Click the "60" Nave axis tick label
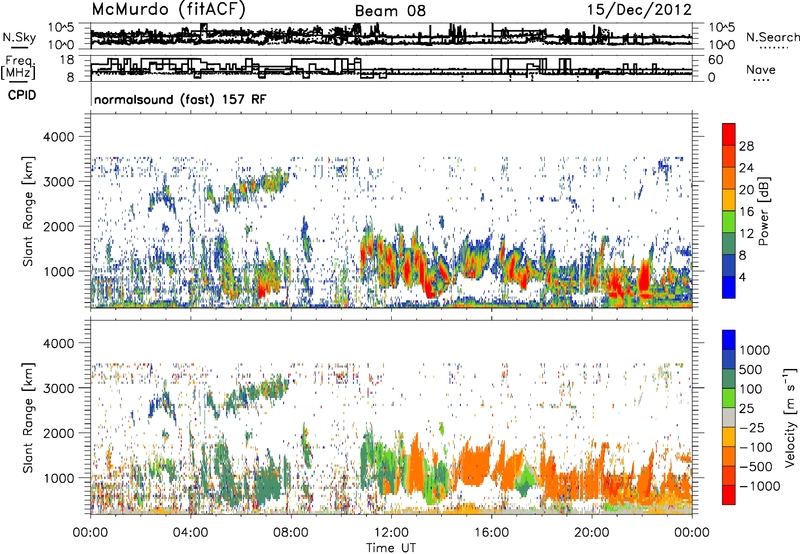Screen dimensions: 800x554 point(716,60)
